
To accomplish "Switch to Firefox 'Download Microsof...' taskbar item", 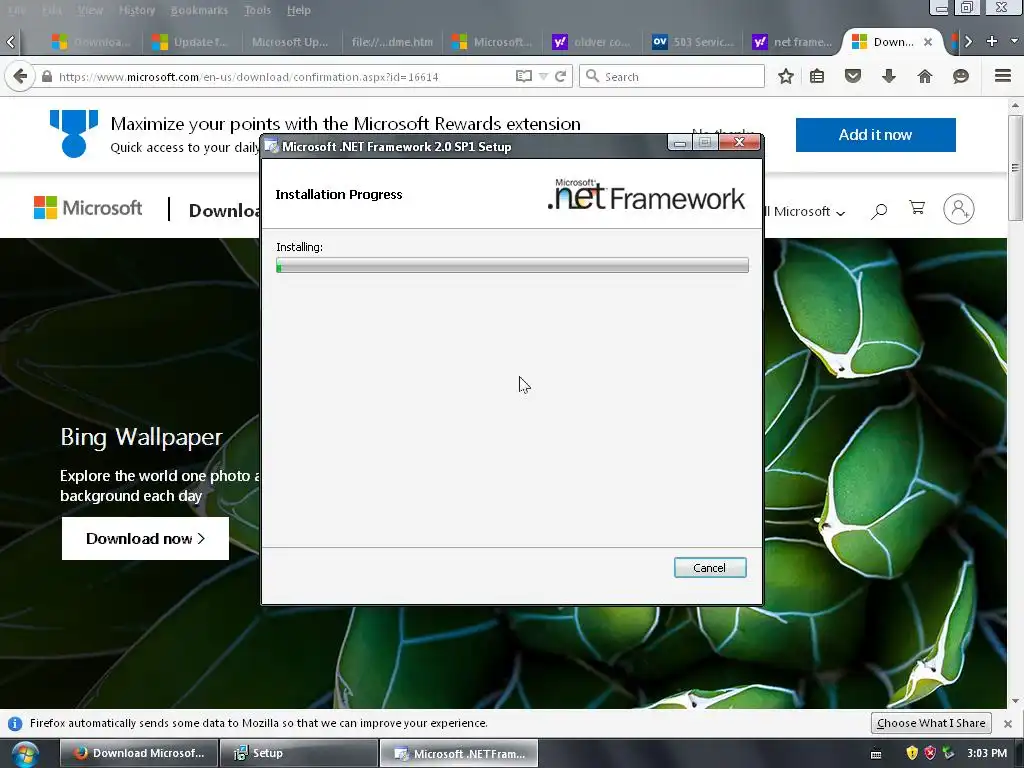I will coord(138,753).
